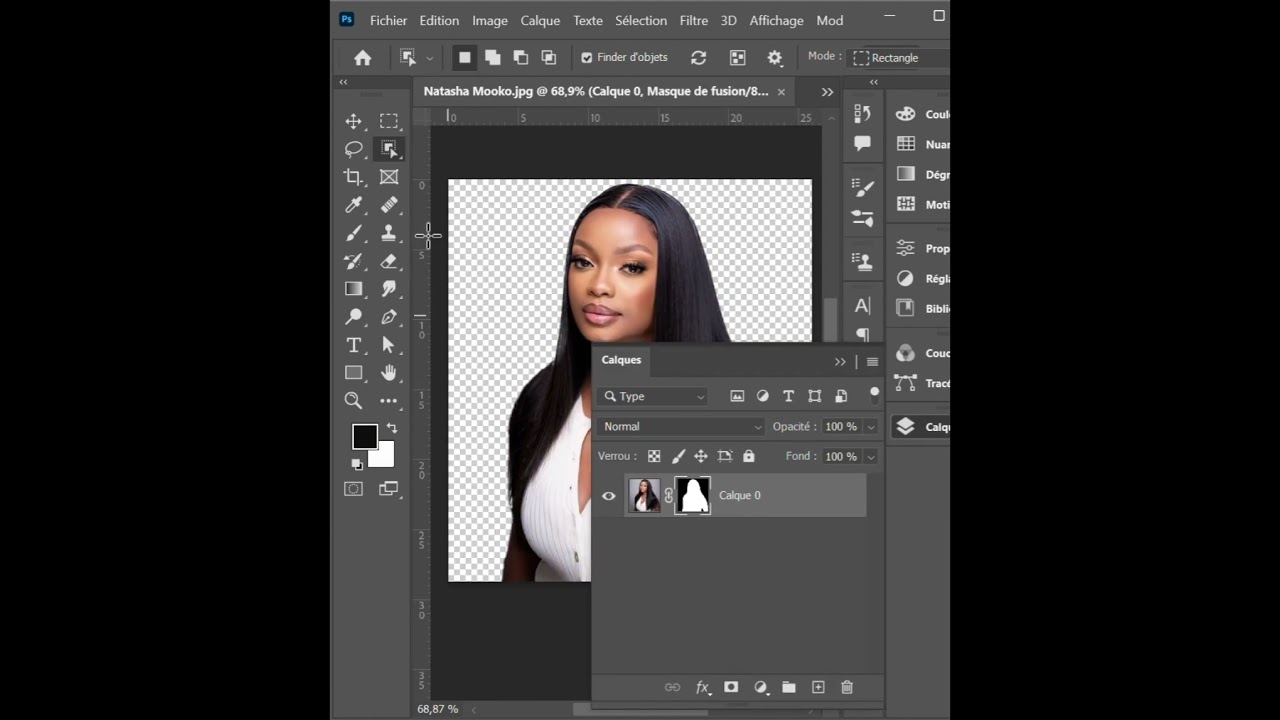Select the Natasha Mooko.jpg document tab
The width and height of the screenshot is (1280, 720).
coord(596,91)
